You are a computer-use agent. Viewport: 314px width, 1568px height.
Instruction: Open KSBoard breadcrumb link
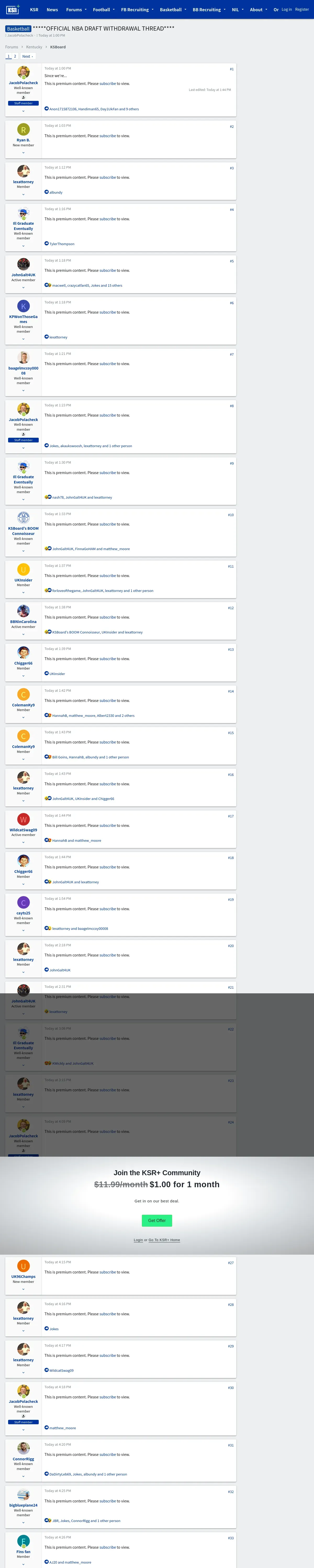click(x=58, y=47)
